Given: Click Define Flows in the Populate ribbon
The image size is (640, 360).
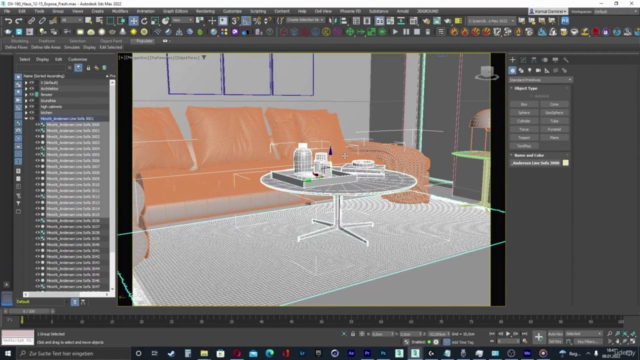Looking at the screenshot, I should tap(16, 47).
